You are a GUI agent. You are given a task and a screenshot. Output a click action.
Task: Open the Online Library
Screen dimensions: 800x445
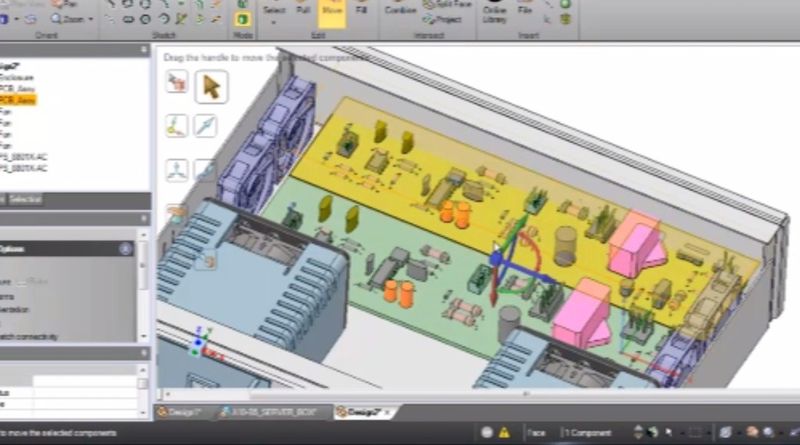[x=494, y=13]
